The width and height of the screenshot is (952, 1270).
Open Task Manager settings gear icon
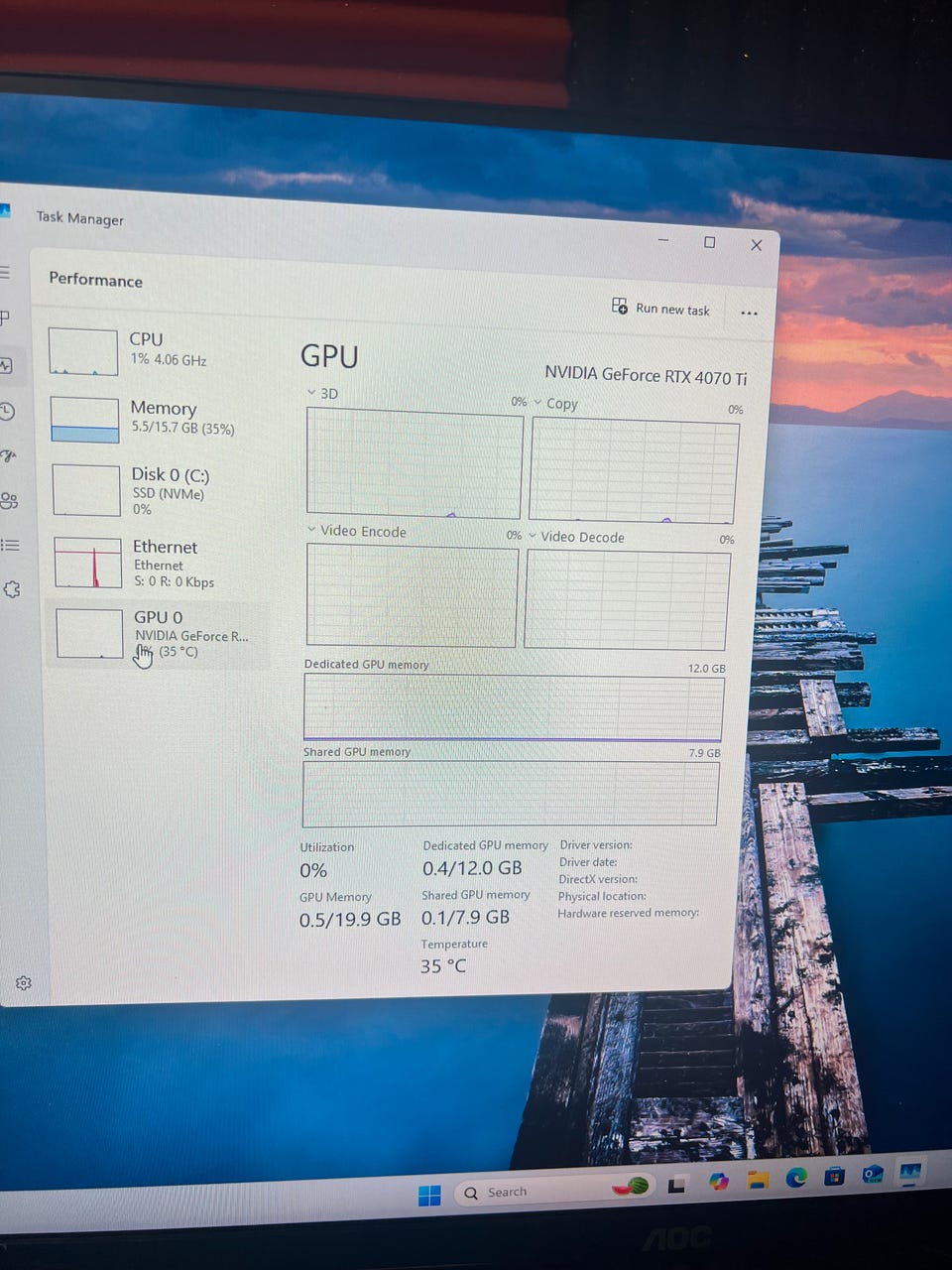pos(24,983)
